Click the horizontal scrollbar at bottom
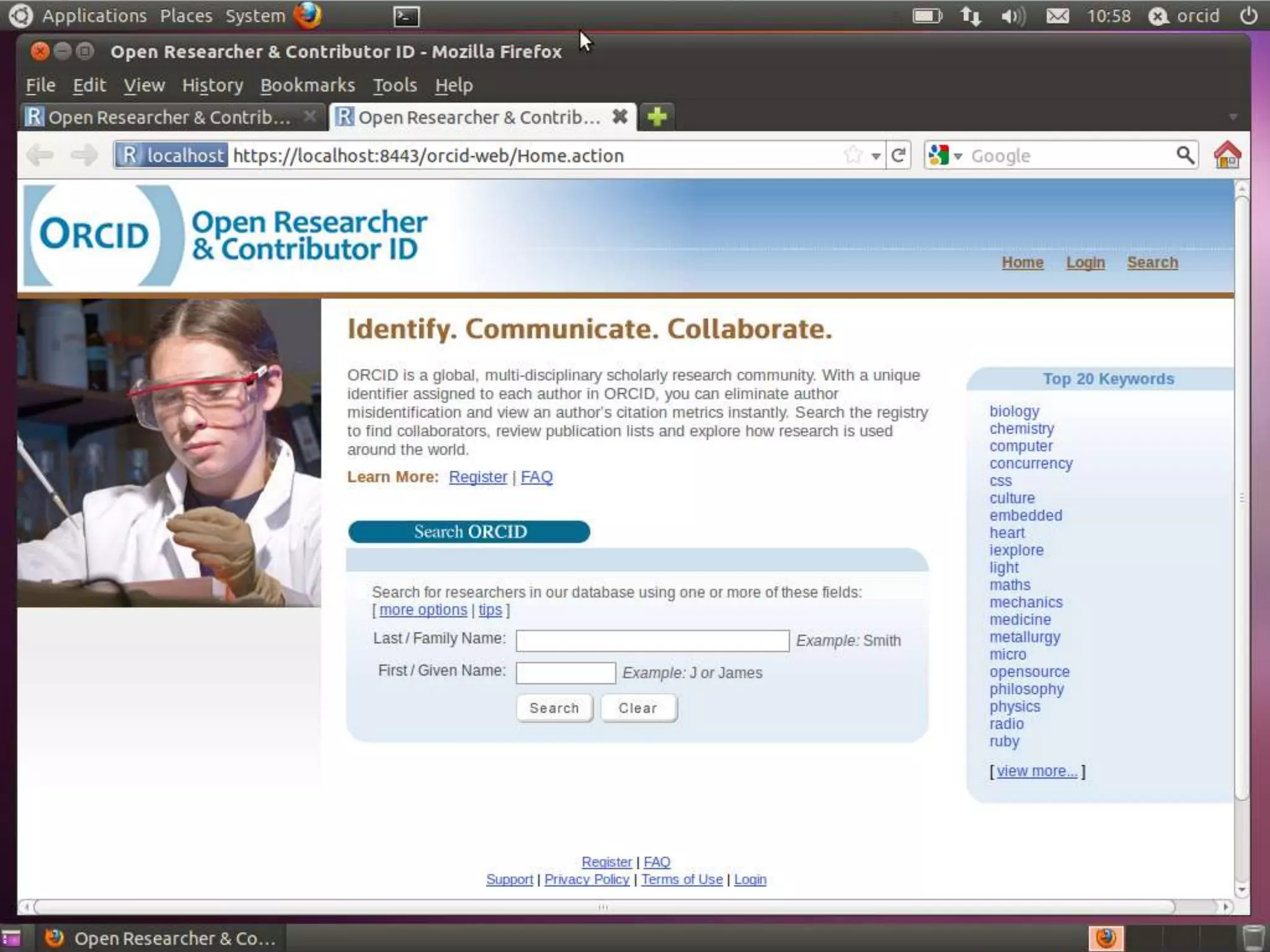 click(x=603, y=907)
